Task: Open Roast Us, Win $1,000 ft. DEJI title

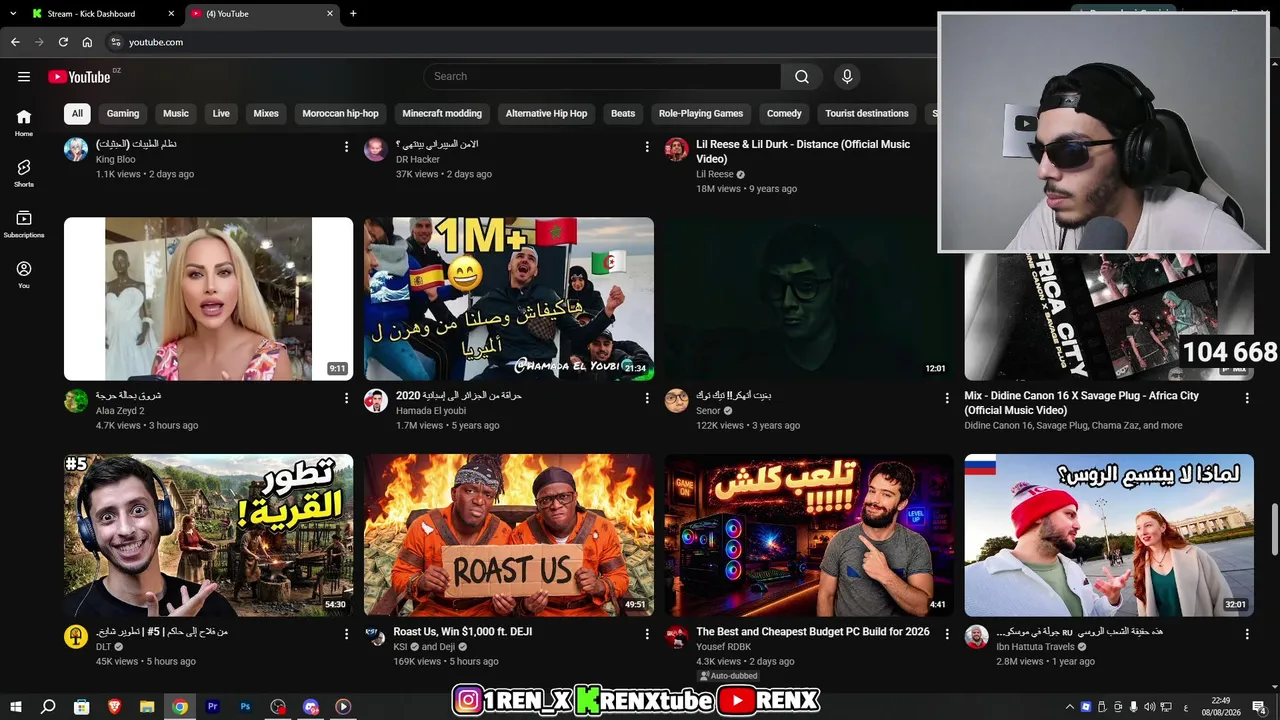Action: click(x=463, y=632)
